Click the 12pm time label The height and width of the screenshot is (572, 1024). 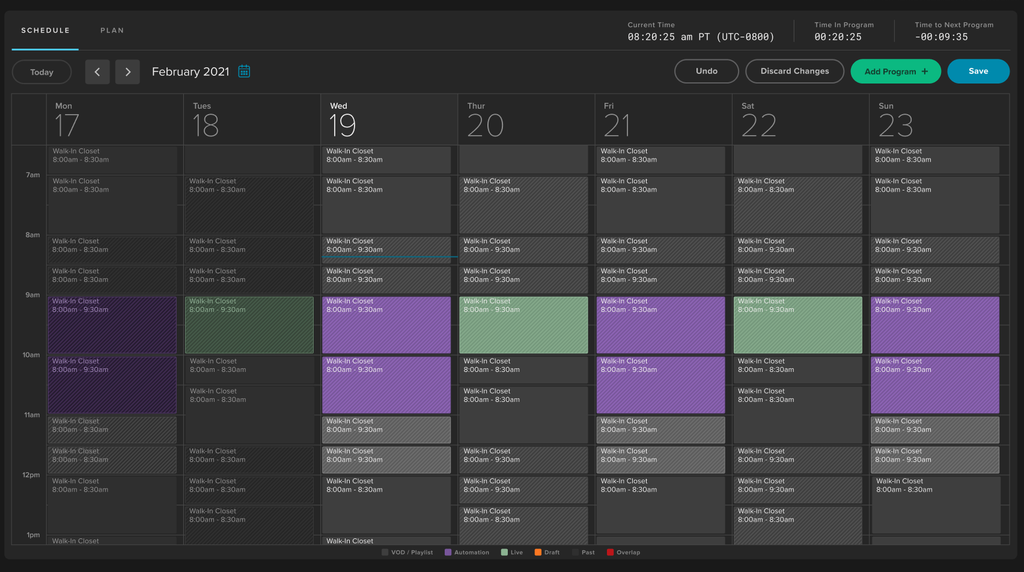tap(31, 475)
